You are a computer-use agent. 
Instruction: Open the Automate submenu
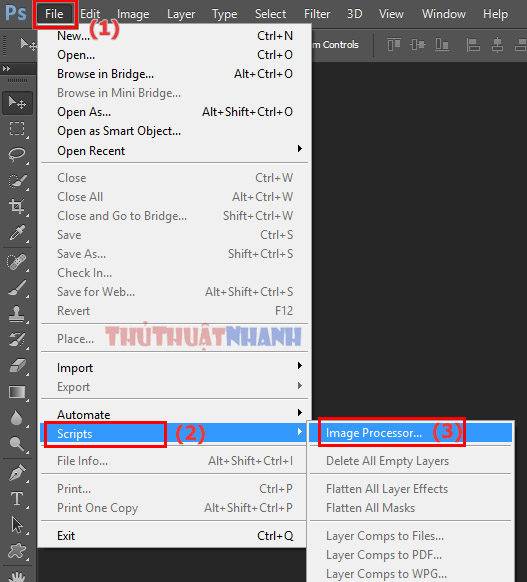coord(174,414)
